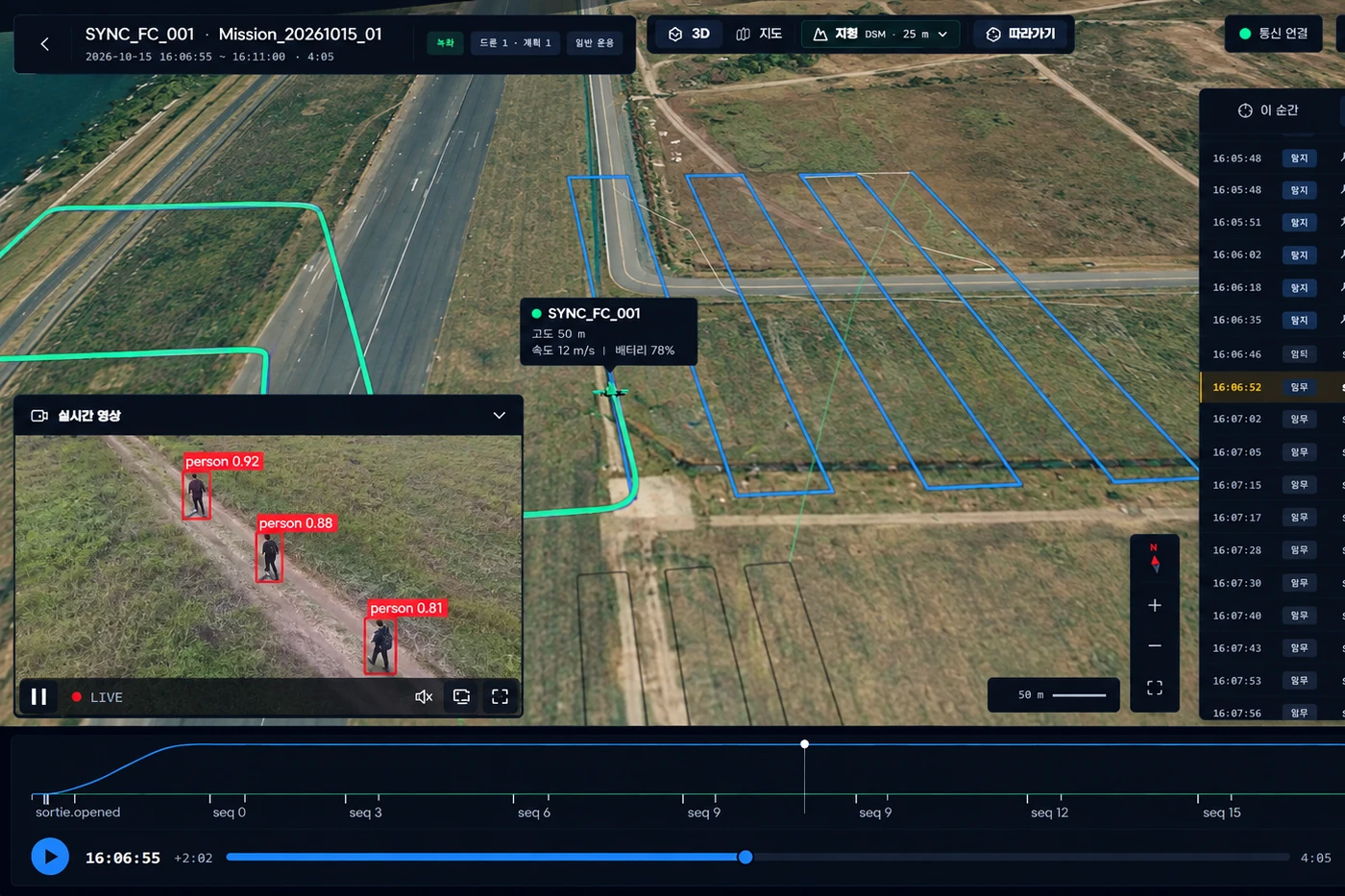Switch to the 3D view tab
The width and height of the screenshot is (1345, 896).
click(x=689, y=35)
